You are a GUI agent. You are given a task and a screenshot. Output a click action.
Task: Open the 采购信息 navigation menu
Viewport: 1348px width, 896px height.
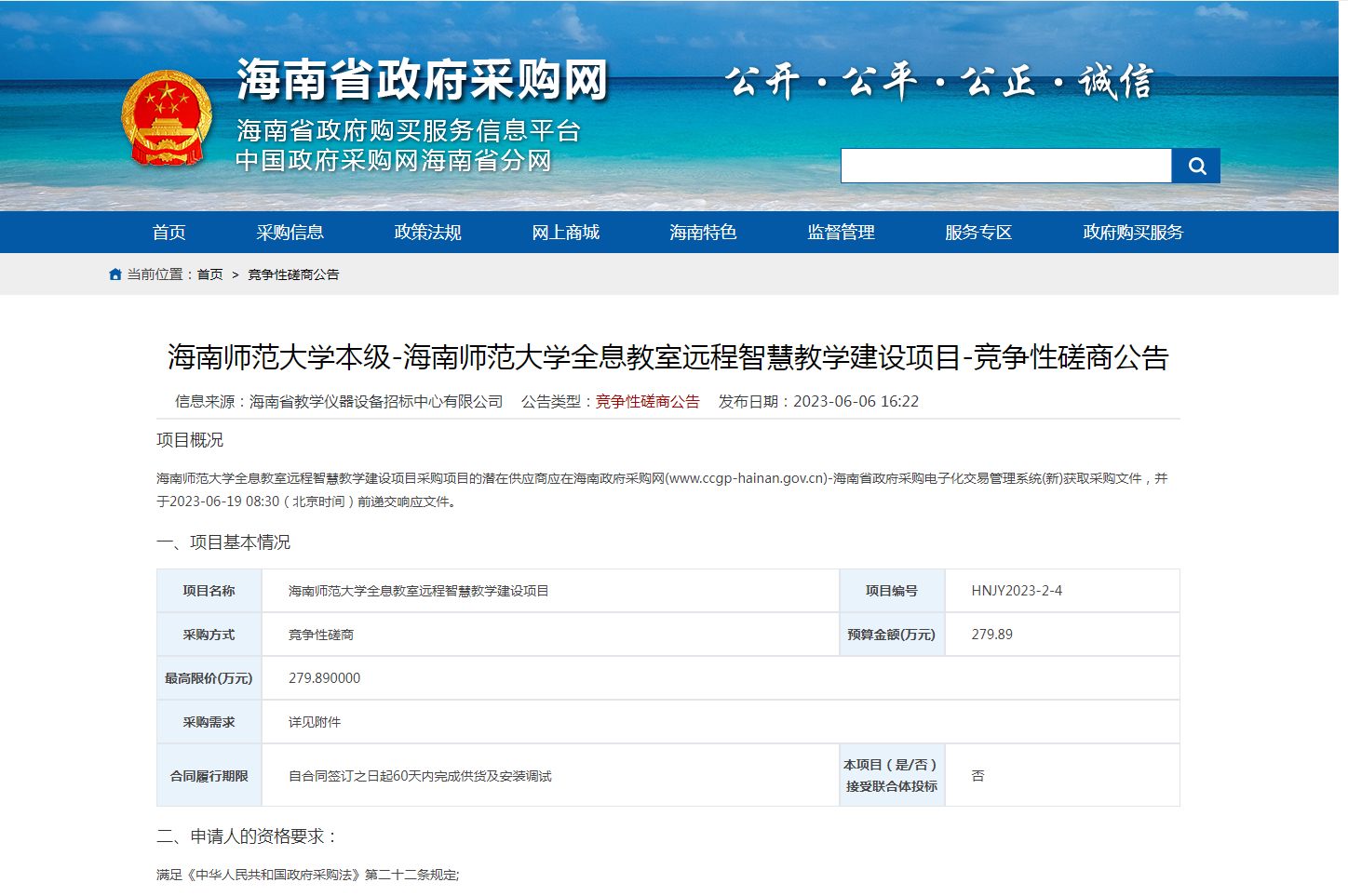click(290, 233)
